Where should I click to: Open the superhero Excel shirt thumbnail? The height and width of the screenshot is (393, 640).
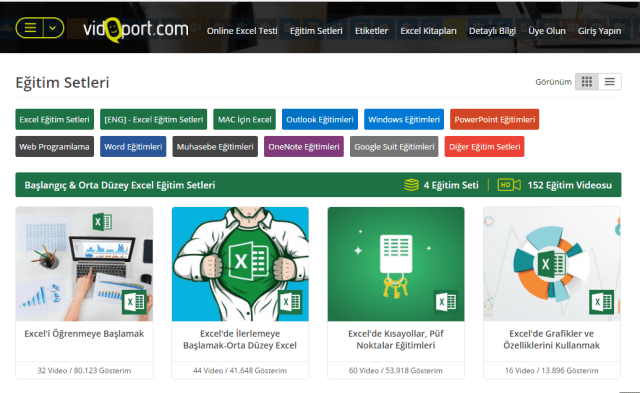[x=240, y=264]
